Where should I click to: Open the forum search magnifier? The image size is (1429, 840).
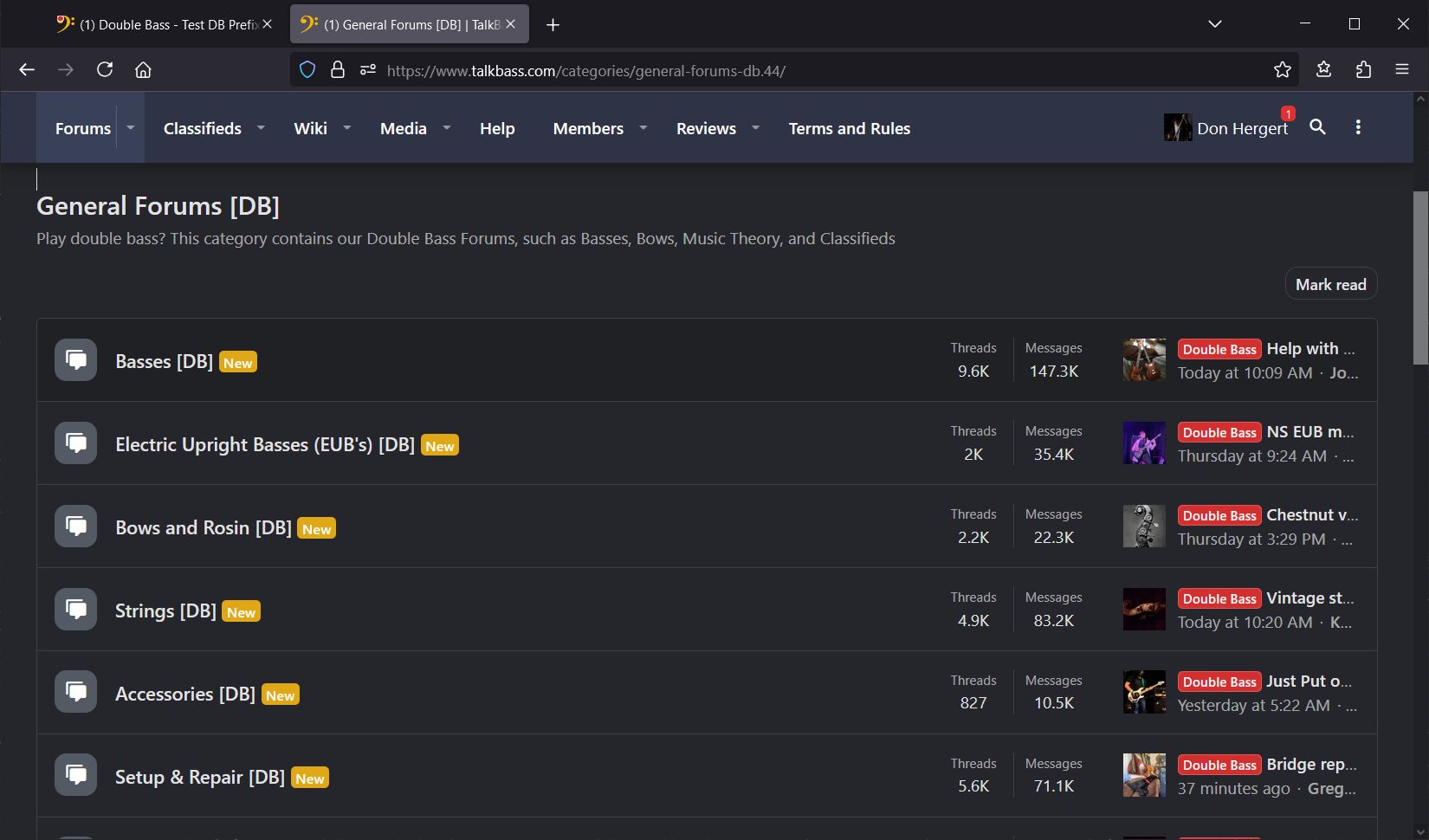tap(1317, 127)
